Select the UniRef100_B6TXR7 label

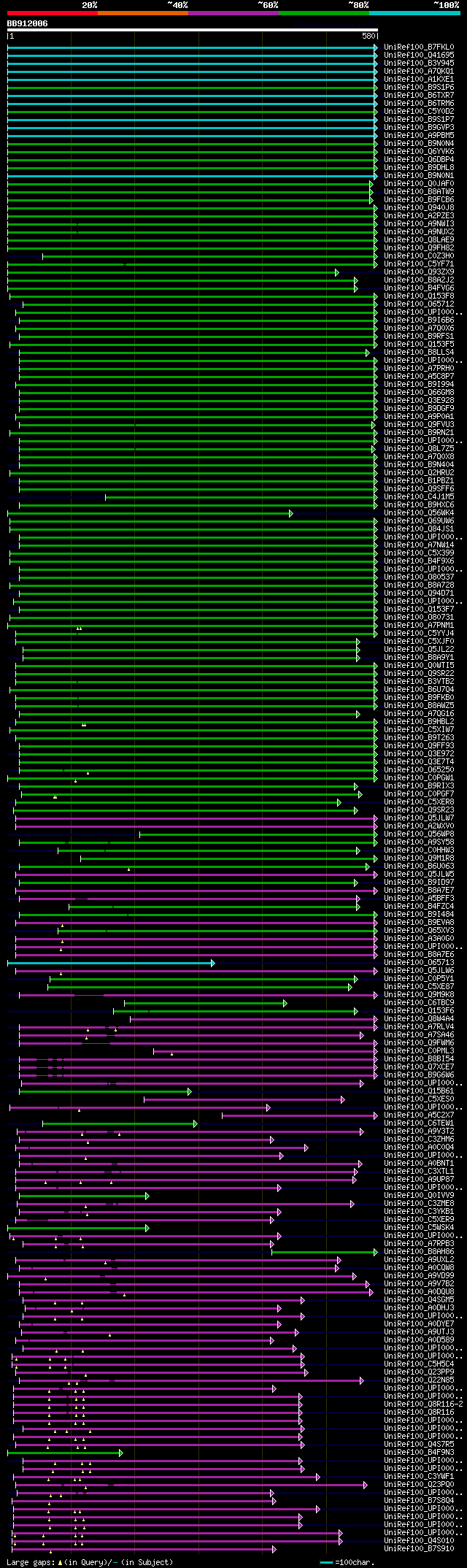coord(419,96)
